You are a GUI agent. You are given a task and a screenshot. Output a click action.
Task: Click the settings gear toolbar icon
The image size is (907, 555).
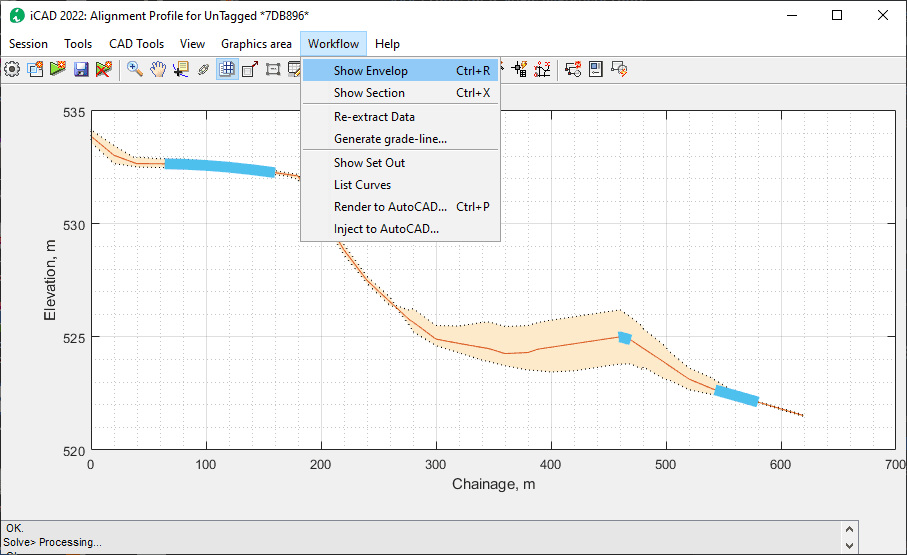coord(12,69)
